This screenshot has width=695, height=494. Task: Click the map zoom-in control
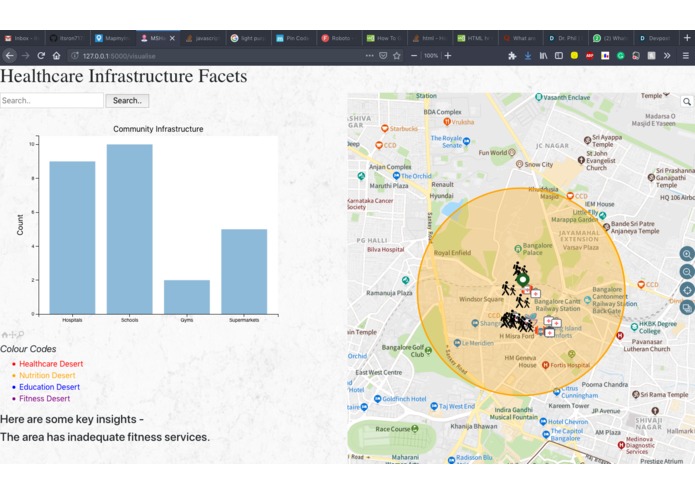click(687, 254)
